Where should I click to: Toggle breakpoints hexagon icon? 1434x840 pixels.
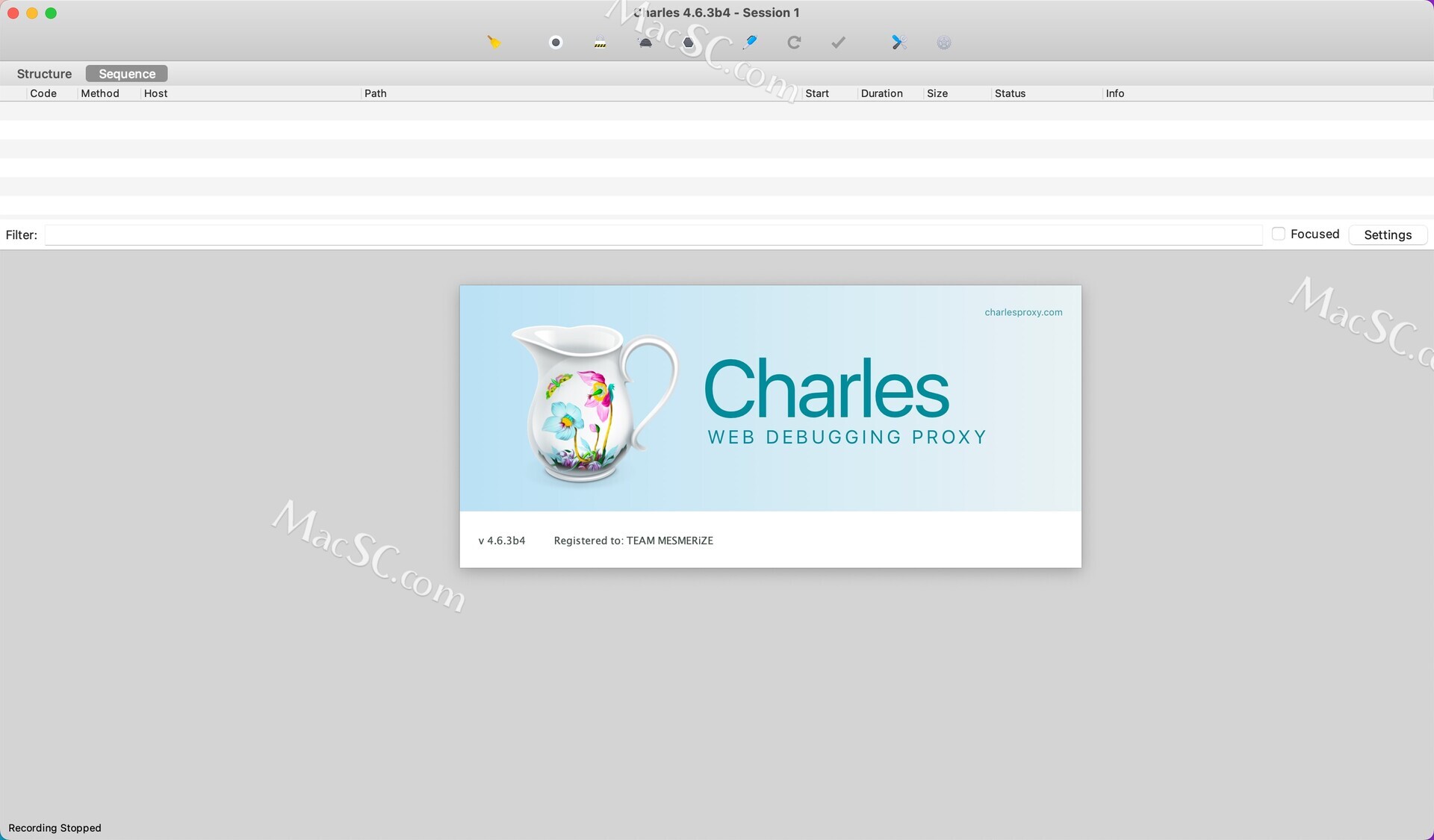pyautogui.click(x=689, y=43)
